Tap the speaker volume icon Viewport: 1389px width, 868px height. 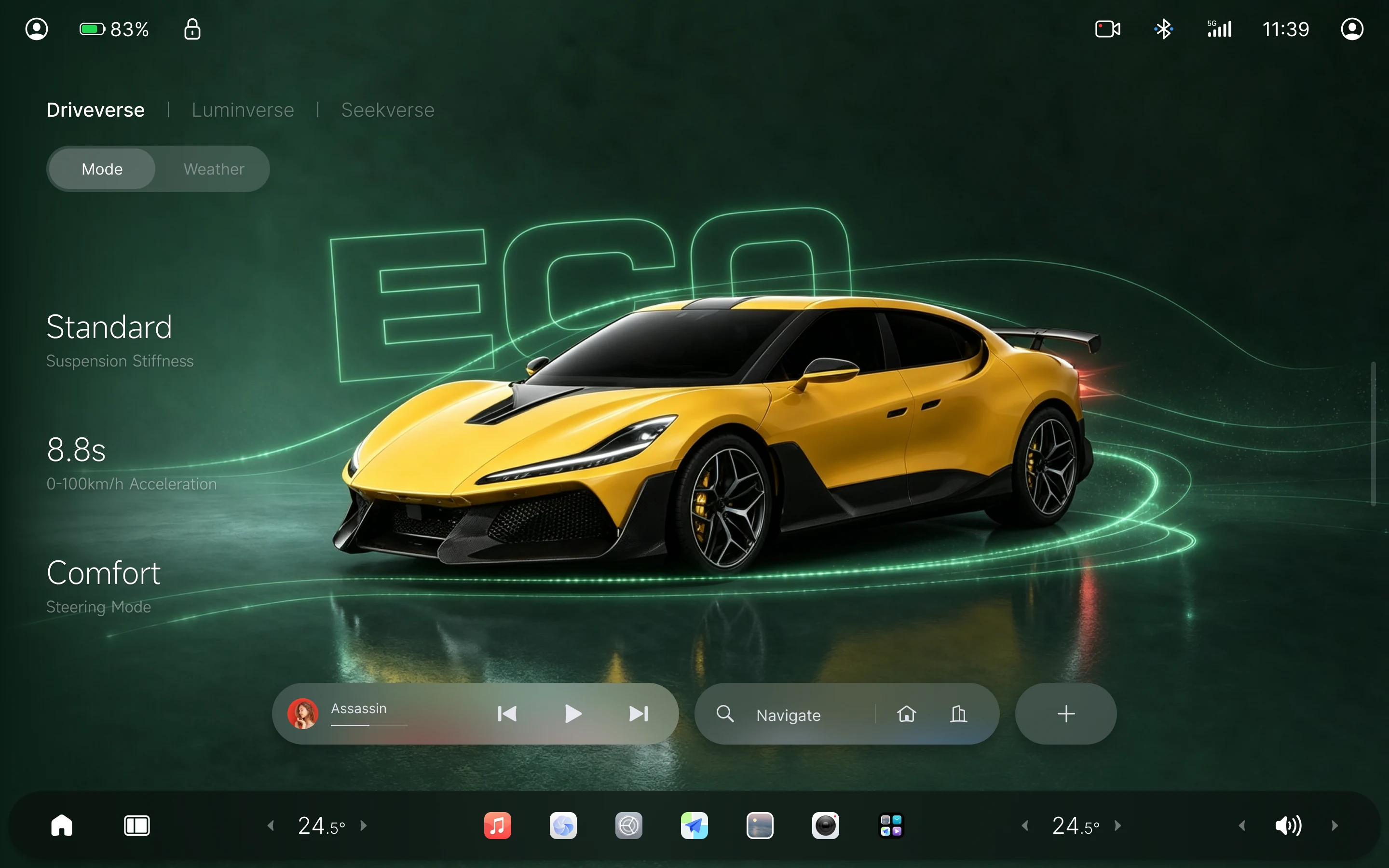tap(1289, 826)
